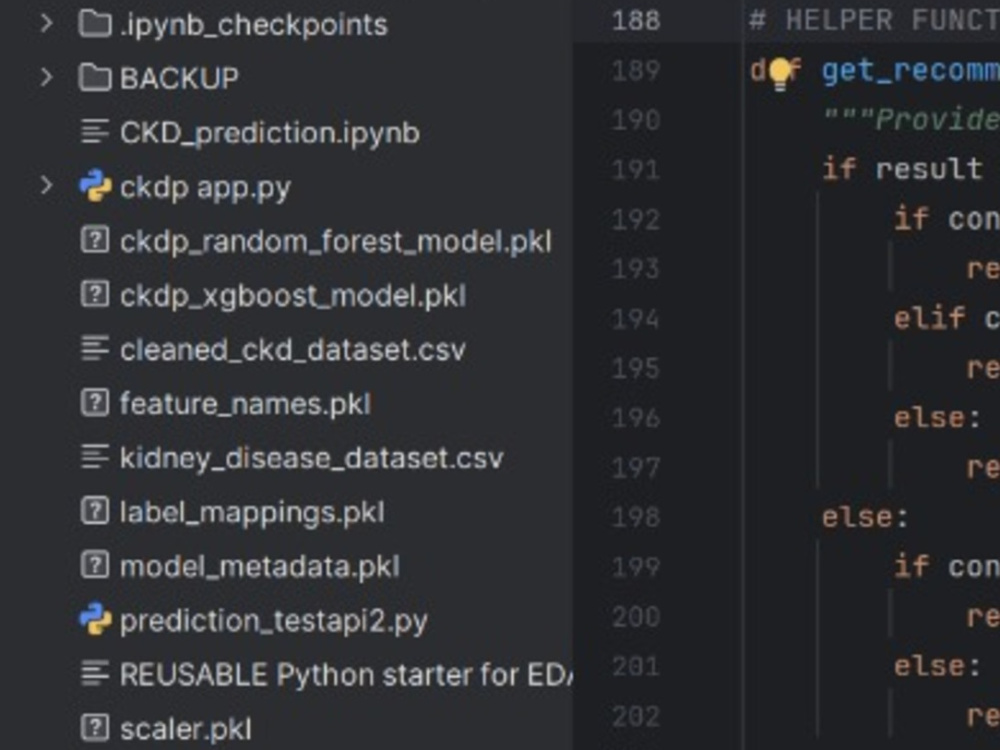Click the '# HELPER FUNCT' comment text
This screenshot has height=750, width=1000.
[x=874, y=20]
